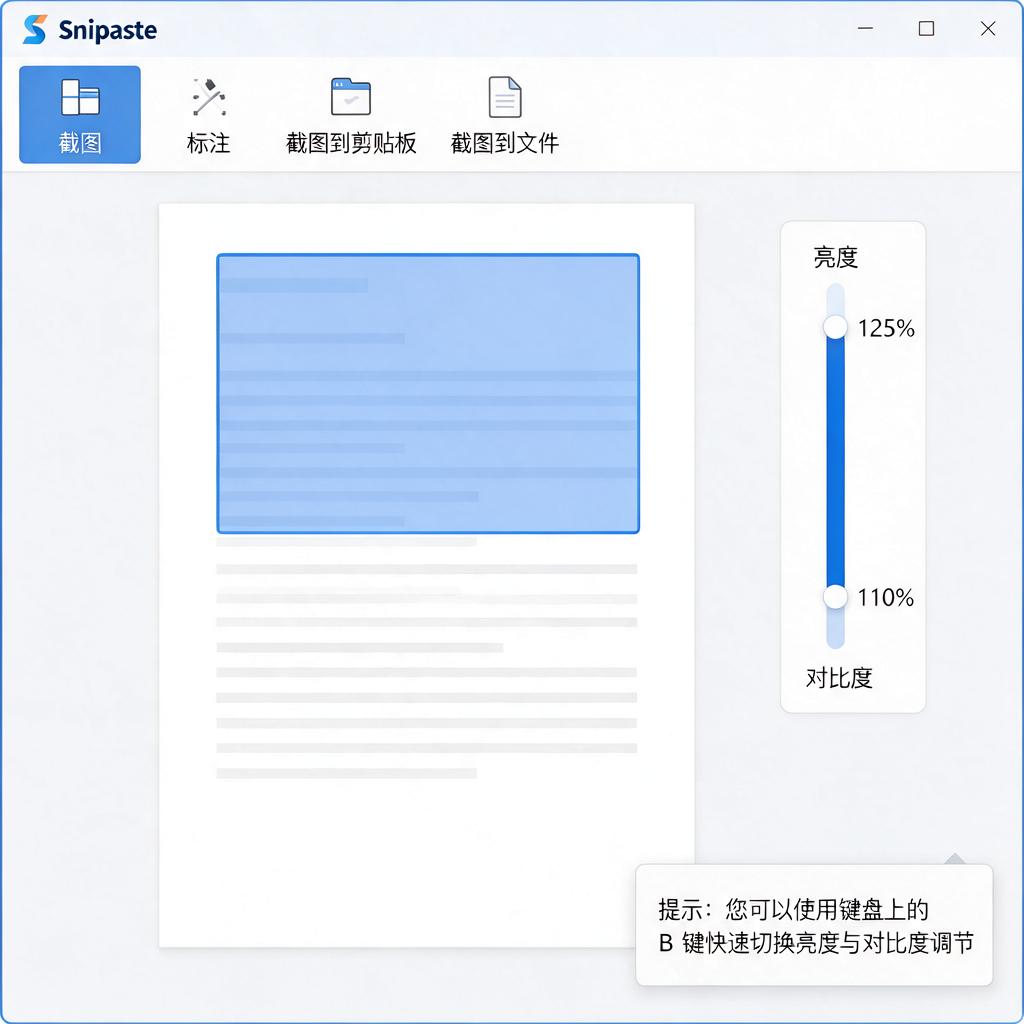
Task: Click the Snipaste title text
Action: click(x=108, y=30)
